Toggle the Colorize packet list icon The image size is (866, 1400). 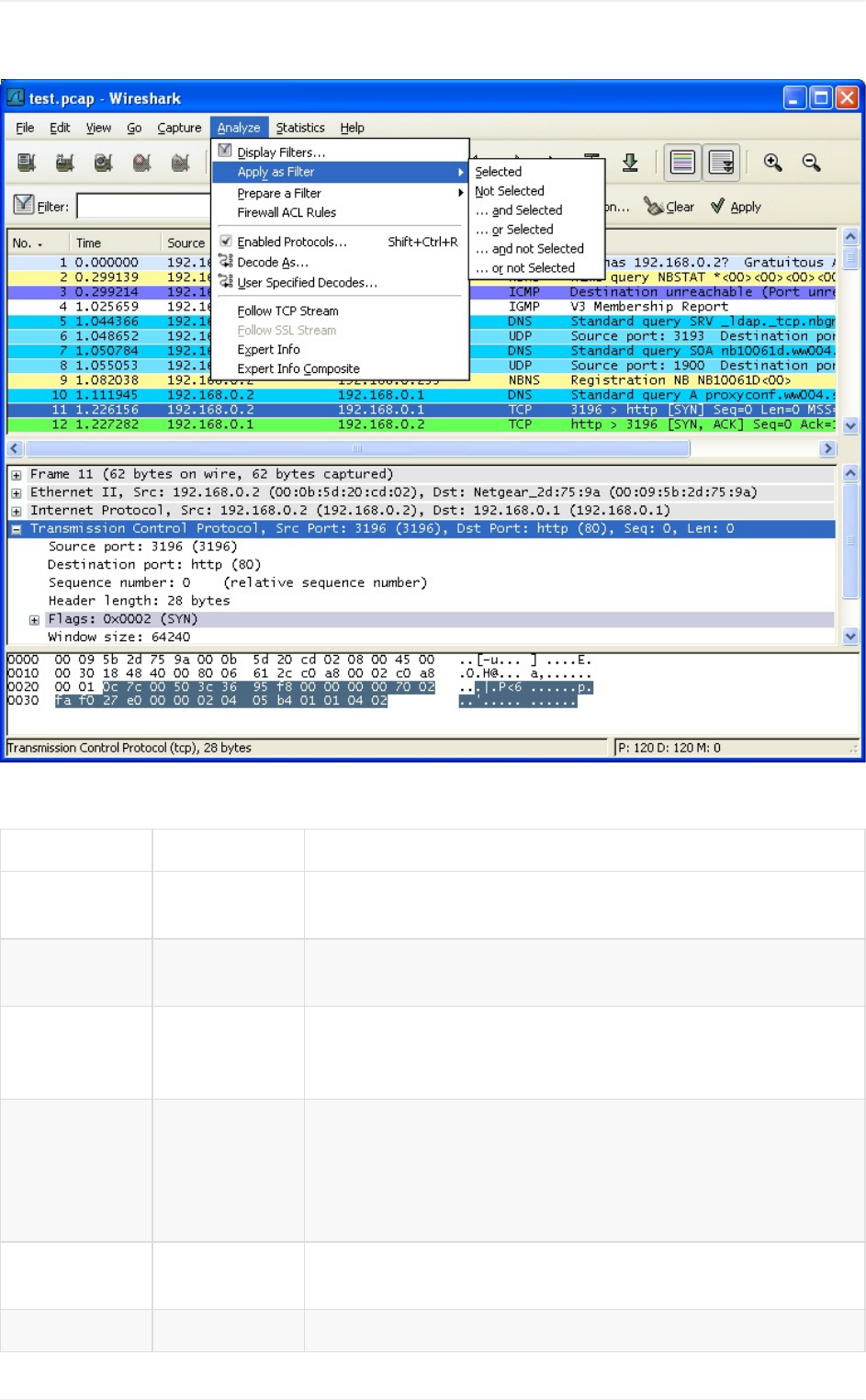coord(682,163)
